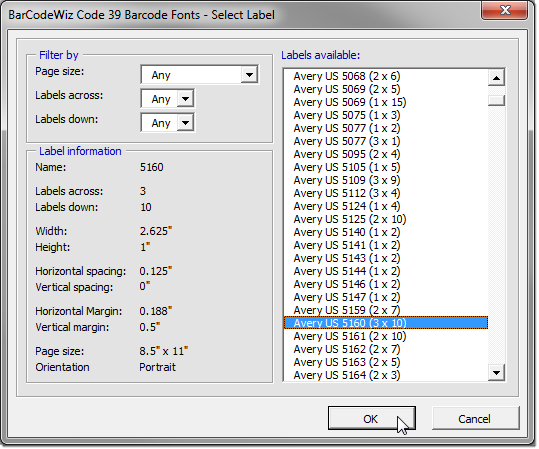Click the list's scroll down arrow
539x449 pixels.
[496, 372]
